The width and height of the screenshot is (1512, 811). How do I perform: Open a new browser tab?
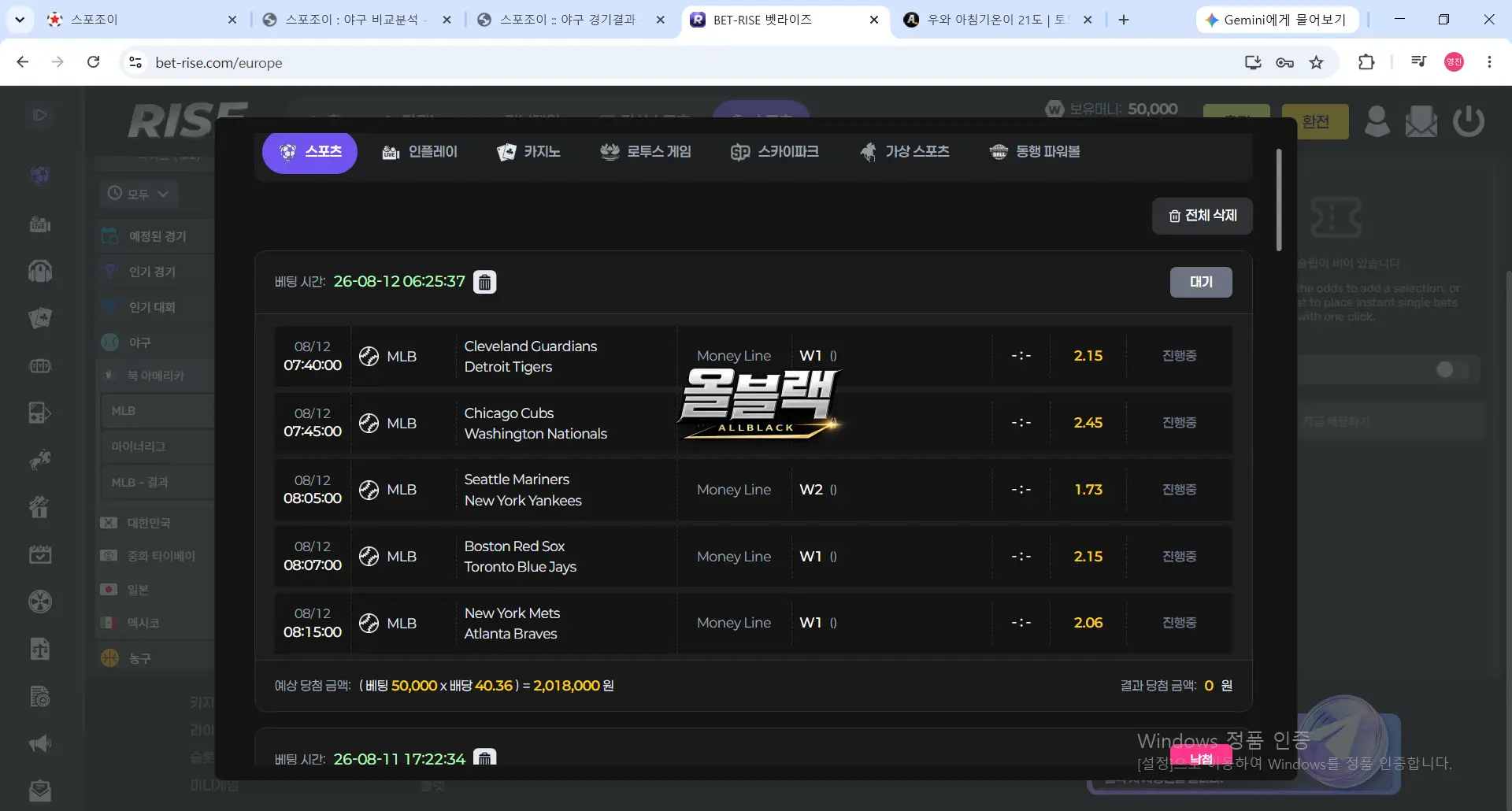1124,20
